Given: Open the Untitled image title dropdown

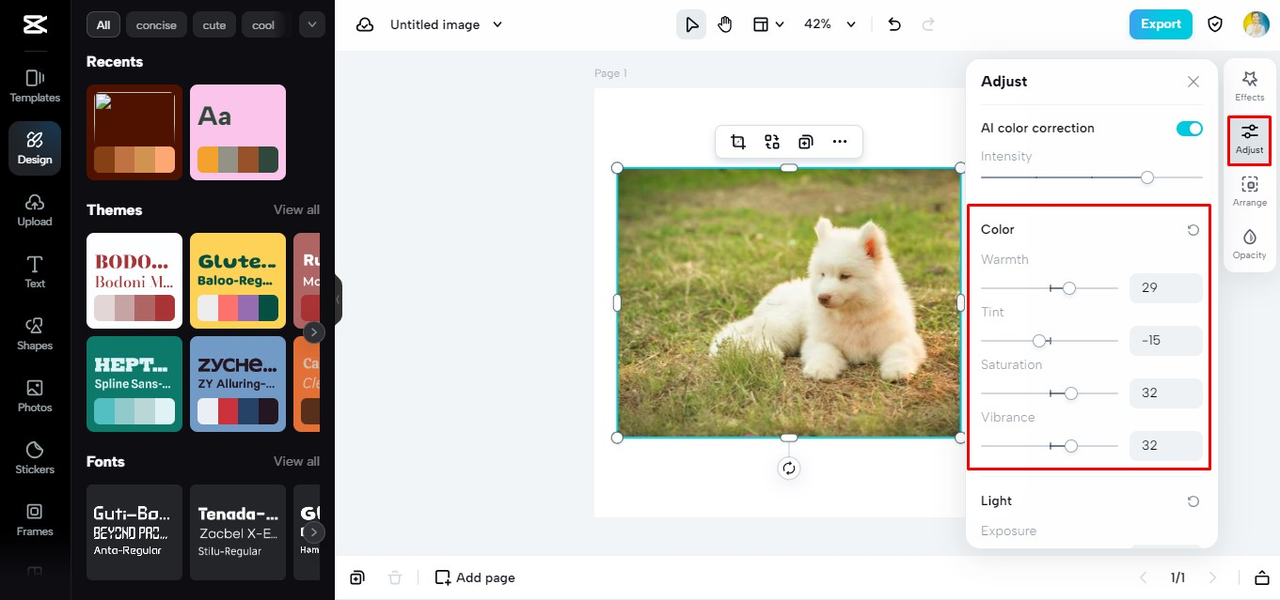Looking at the screenshot, I should click(446, 24).
